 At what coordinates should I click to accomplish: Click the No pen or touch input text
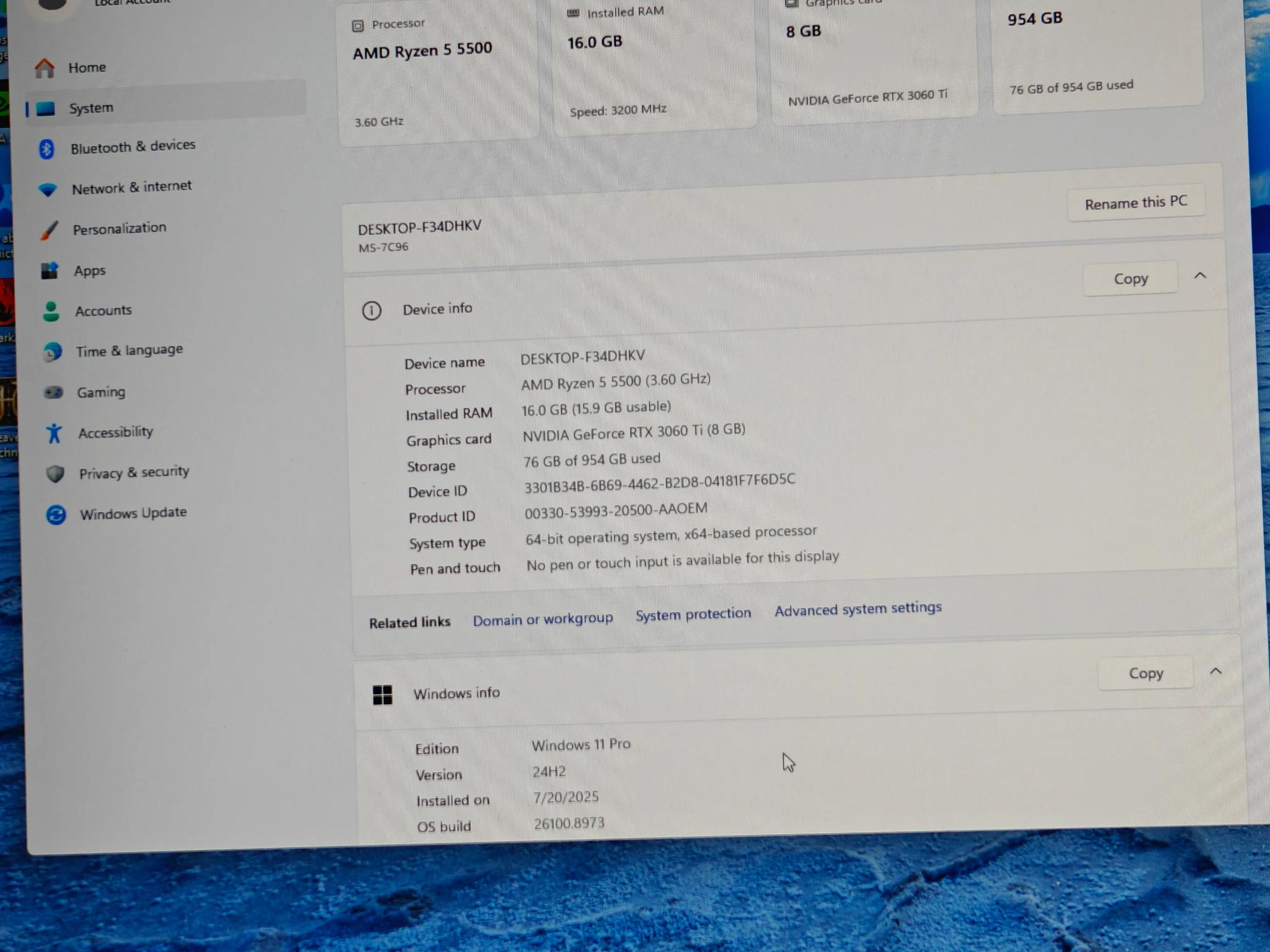point(682,561)
